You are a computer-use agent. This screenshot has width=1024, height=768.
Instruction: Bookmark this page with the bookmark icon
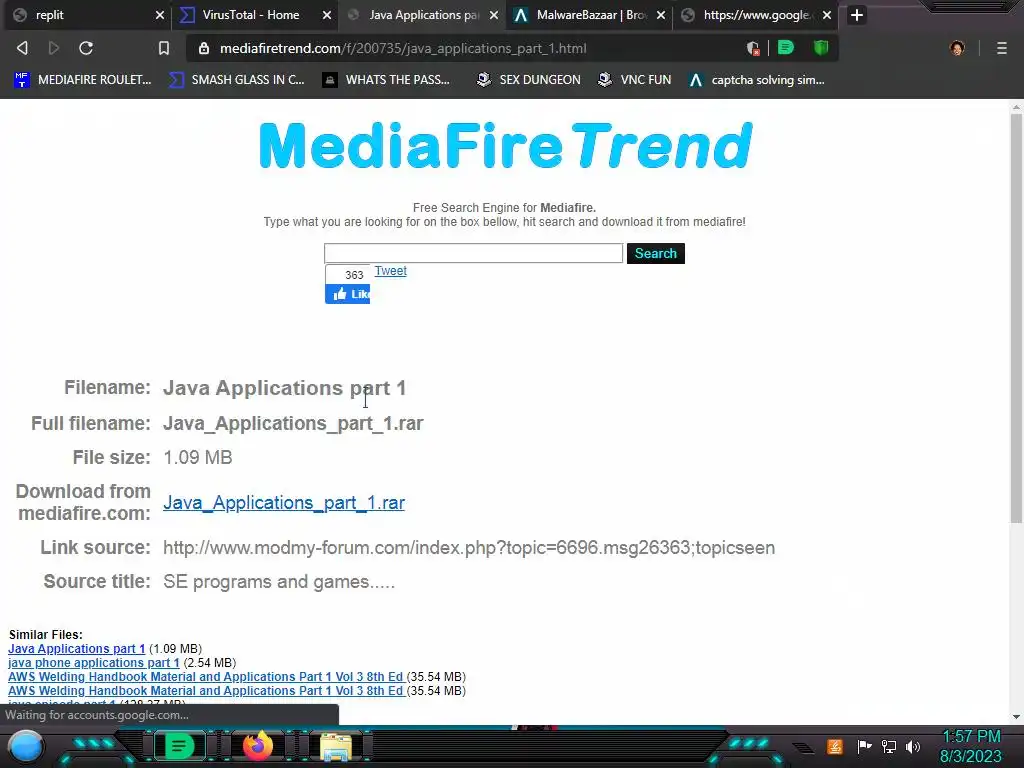point(164,48)
